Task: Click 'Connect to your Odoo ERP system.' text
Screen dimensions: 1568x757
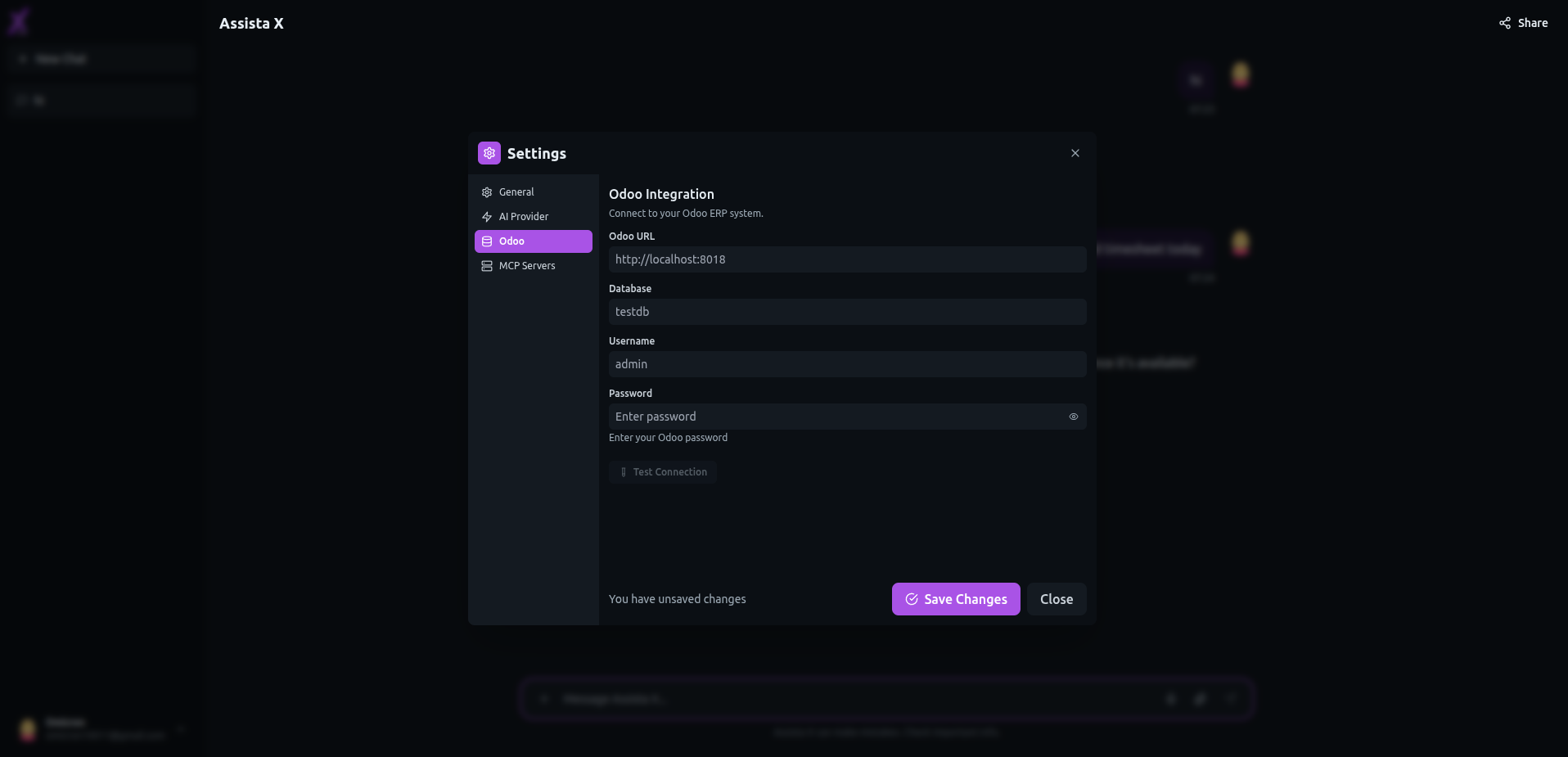Action: tap(686, 214)
